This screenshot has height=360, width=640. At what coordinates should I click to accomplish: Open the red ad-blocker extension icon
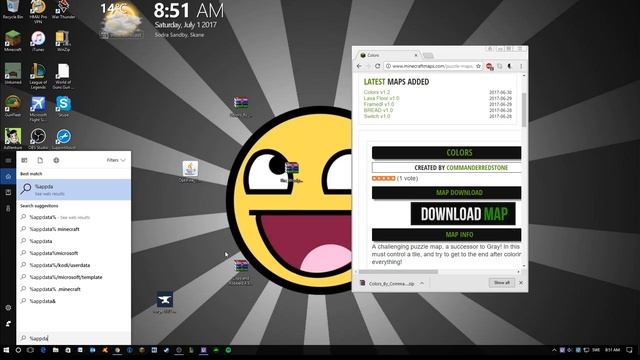pos(489,66)
